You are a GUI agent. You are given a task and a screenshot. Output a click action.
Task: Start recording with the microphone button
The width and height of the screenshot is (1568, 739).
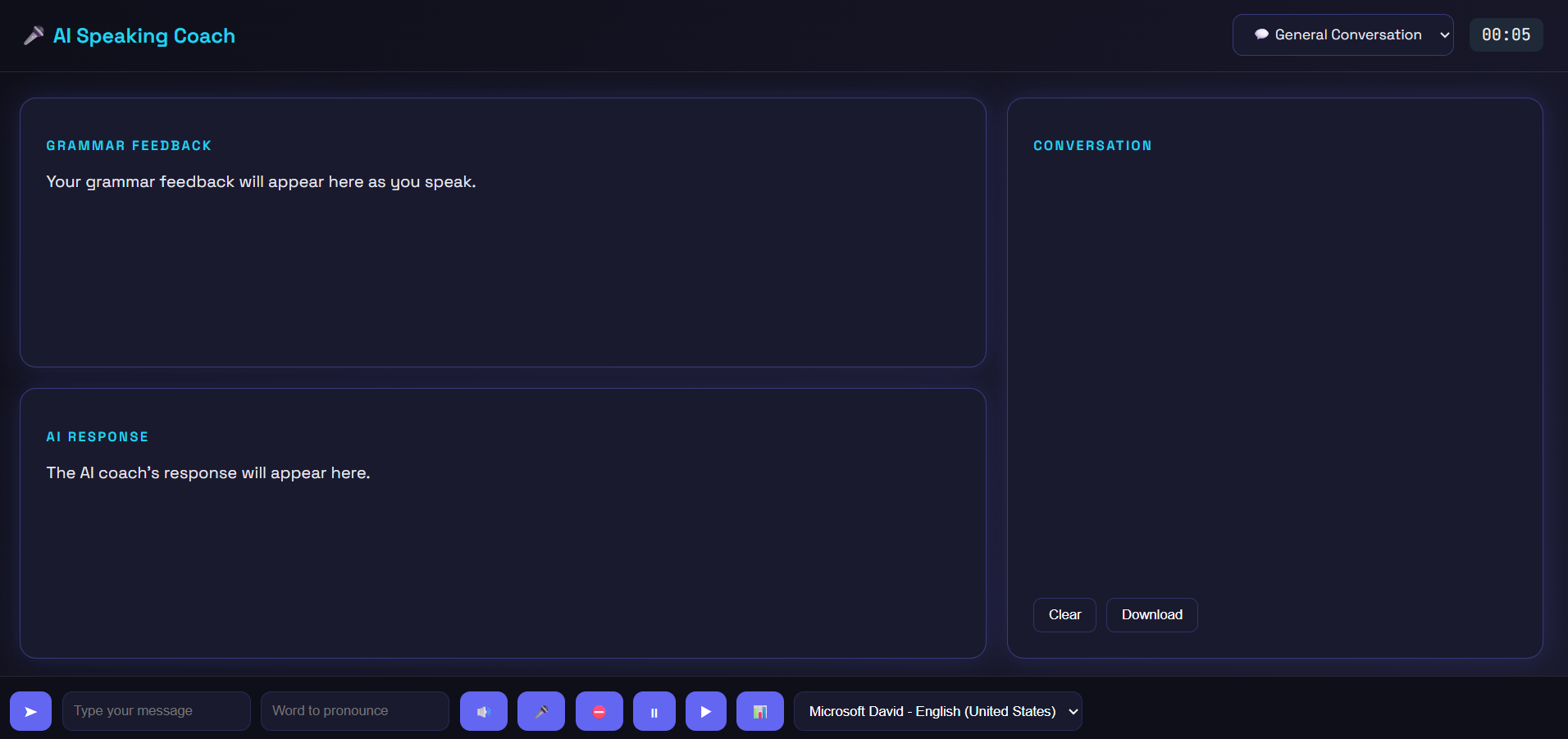pos(541,711)
